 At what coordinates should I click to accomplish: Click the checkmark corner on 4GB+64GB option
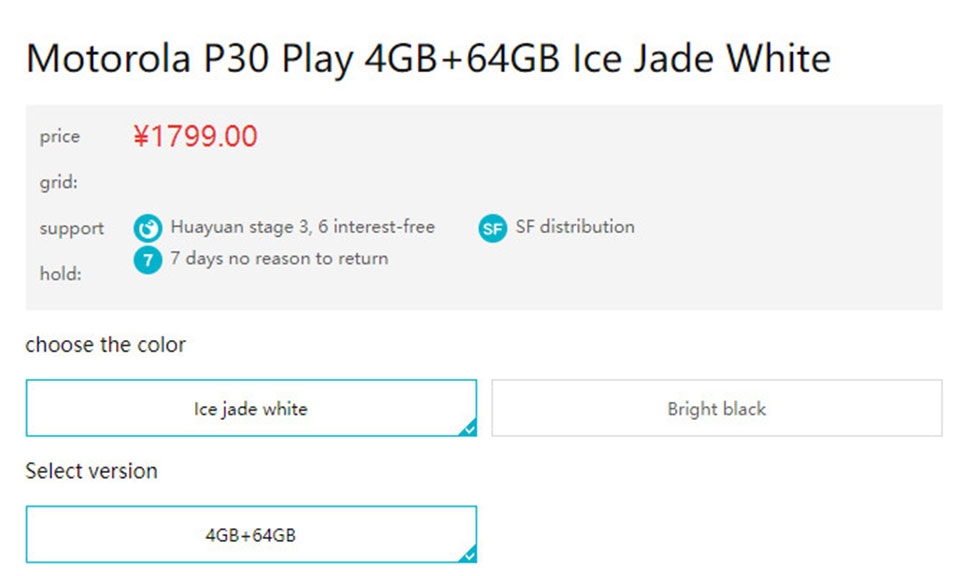(468, 554)
